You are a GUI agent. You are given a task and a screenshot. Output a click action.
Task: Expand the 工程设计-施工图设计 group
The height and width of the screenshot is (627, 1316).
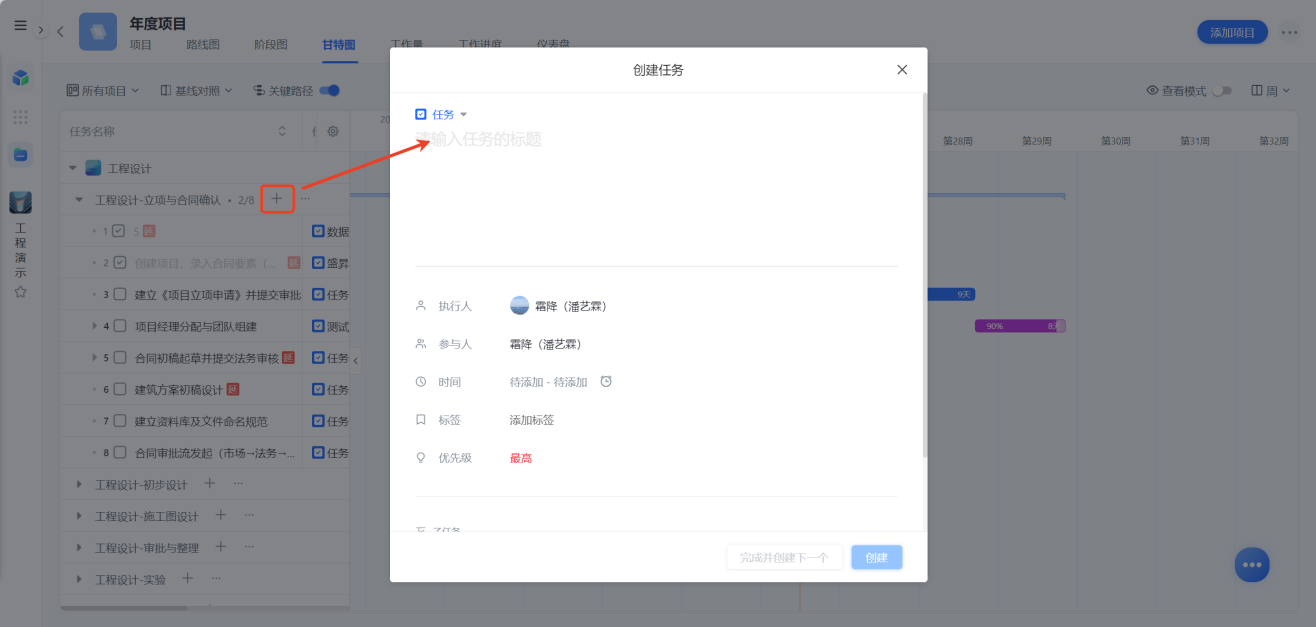click(80, 516)
